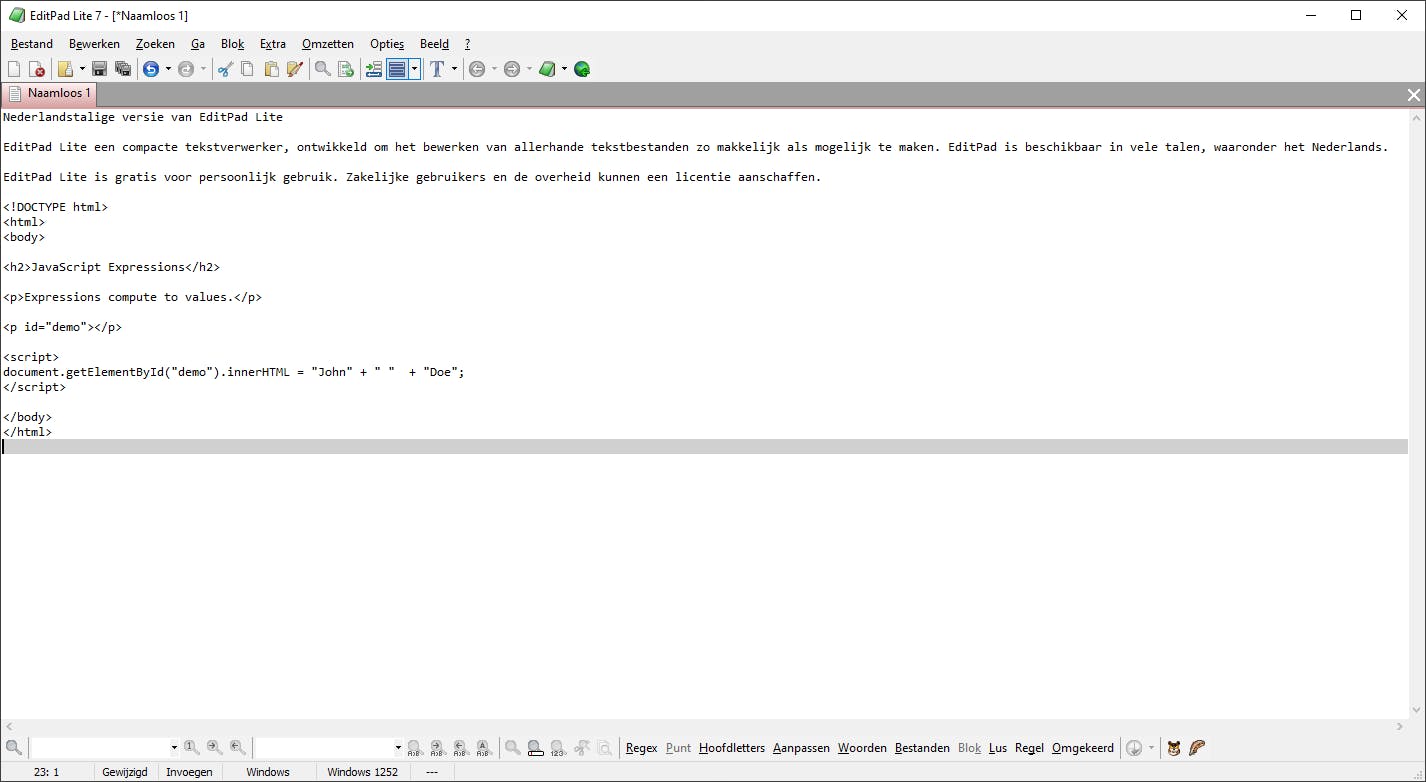Click the save all files icon

(123, 69)
